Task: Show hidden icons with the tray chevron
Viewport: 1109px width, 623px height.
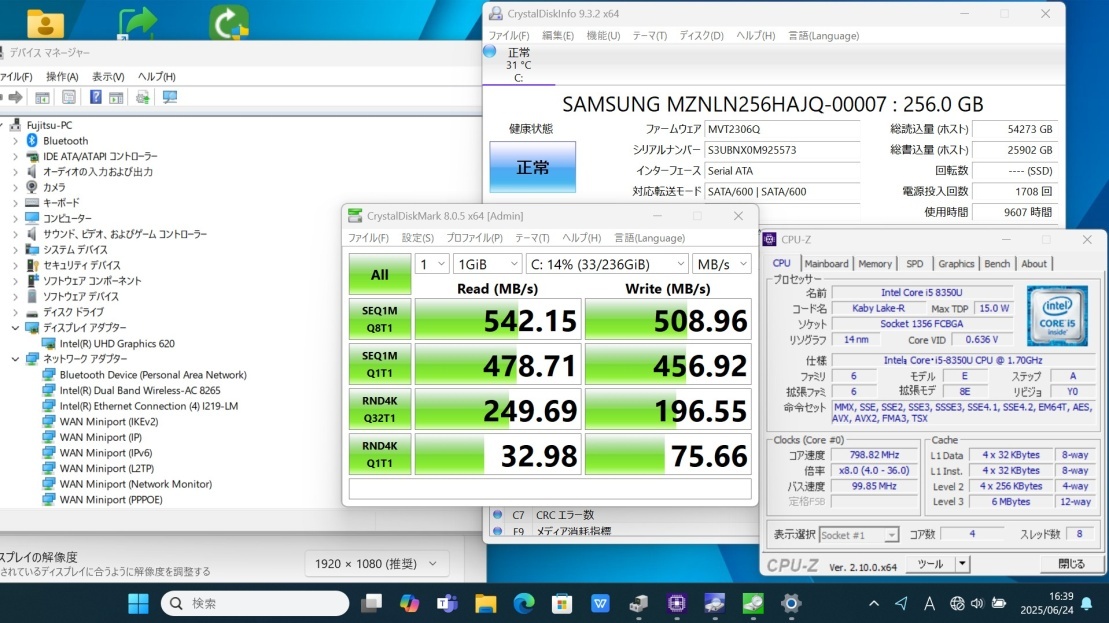Action: (874, 603)
